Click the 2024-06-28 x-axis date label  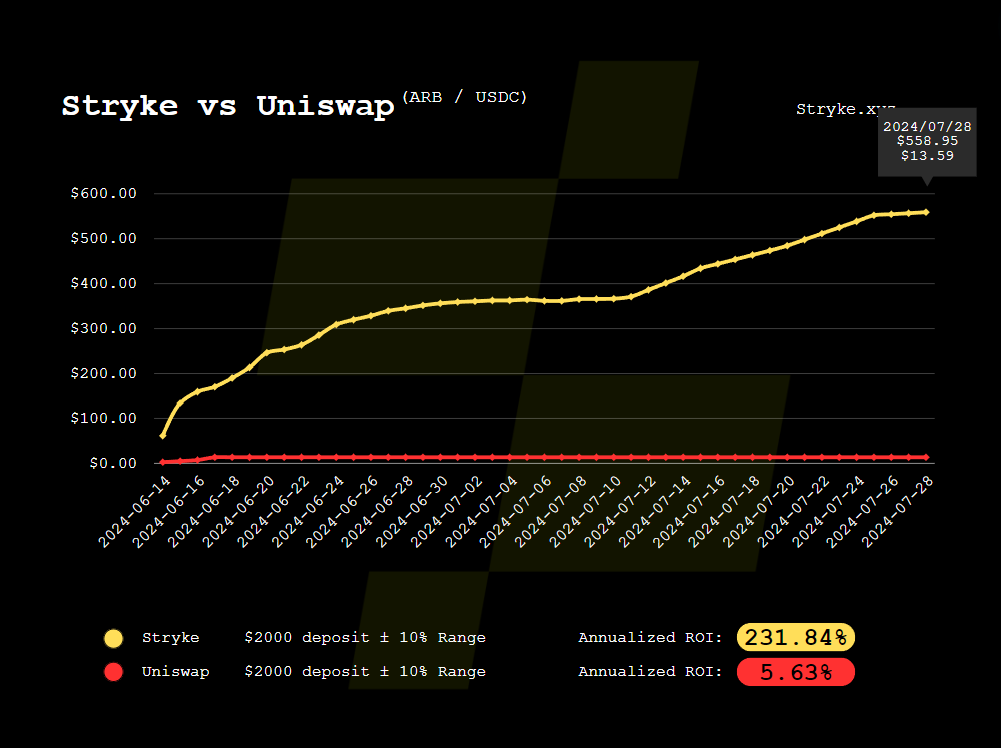pyautogui.click(x=377, y=511)
